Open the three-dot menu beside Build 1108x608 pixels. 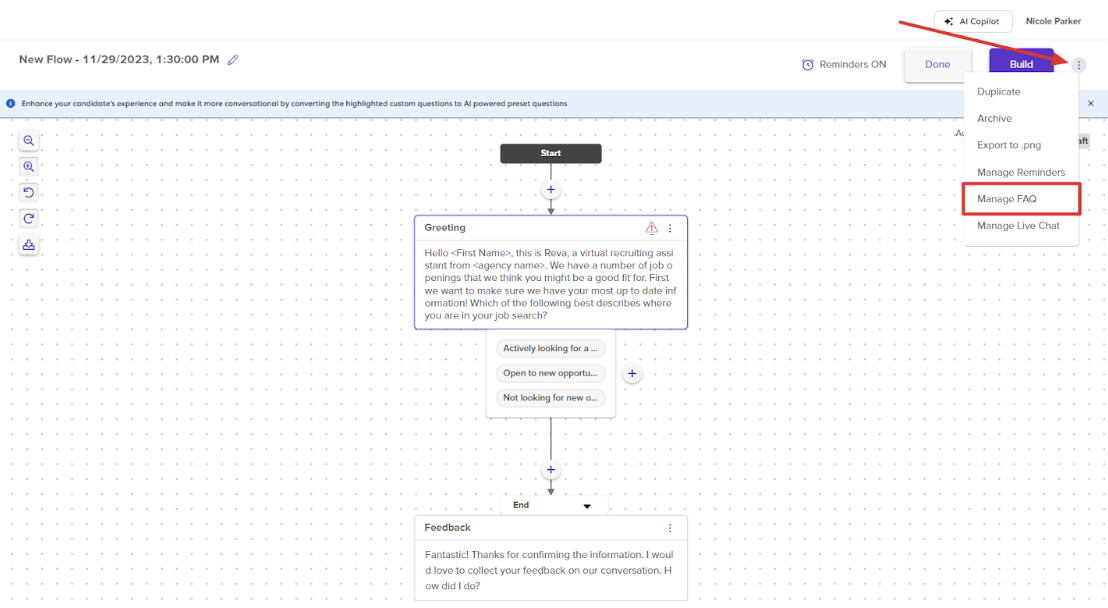[x=1078, y=64]
